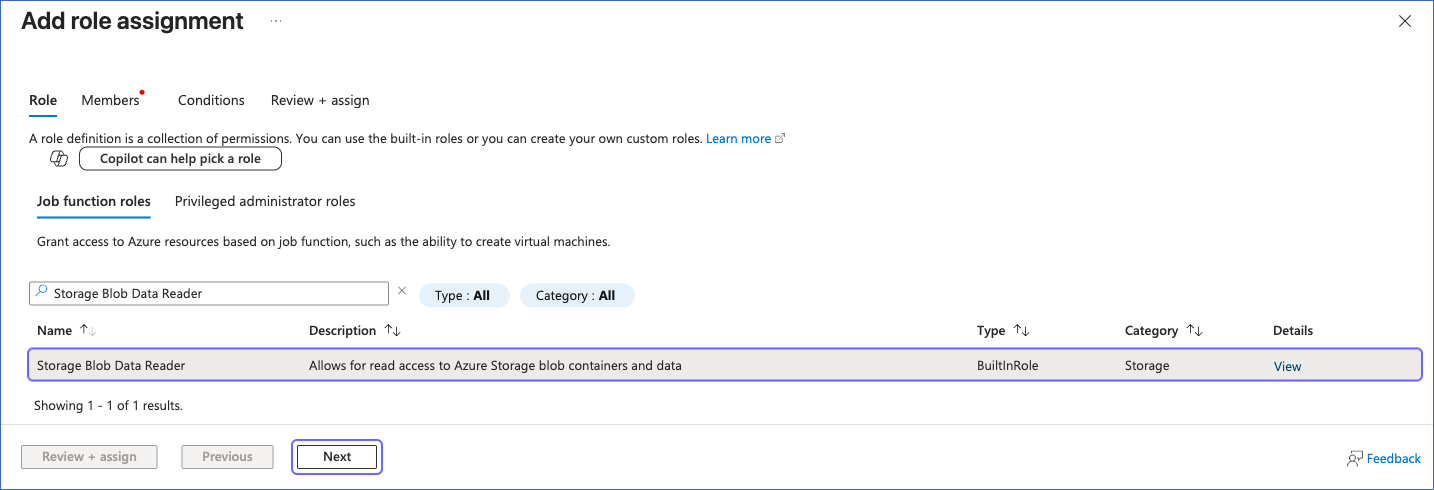Go to the Review + assign tab
This screenshot has width=1434, height=490.
(x=320, y=100)
